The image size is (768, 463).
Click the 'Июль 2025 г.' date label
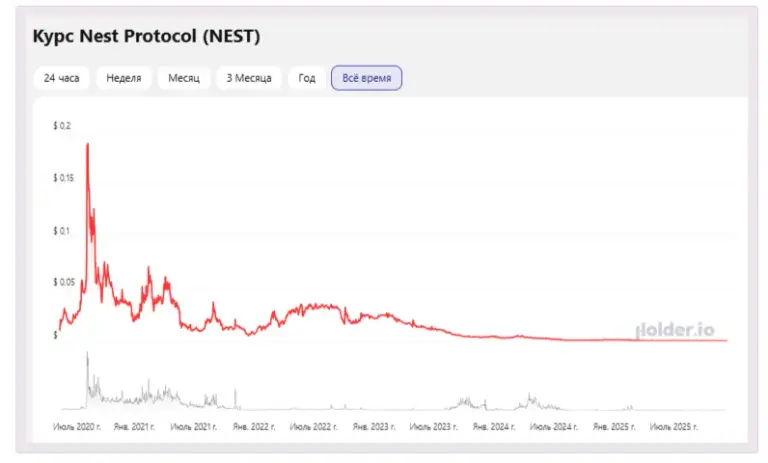point(673,427)
